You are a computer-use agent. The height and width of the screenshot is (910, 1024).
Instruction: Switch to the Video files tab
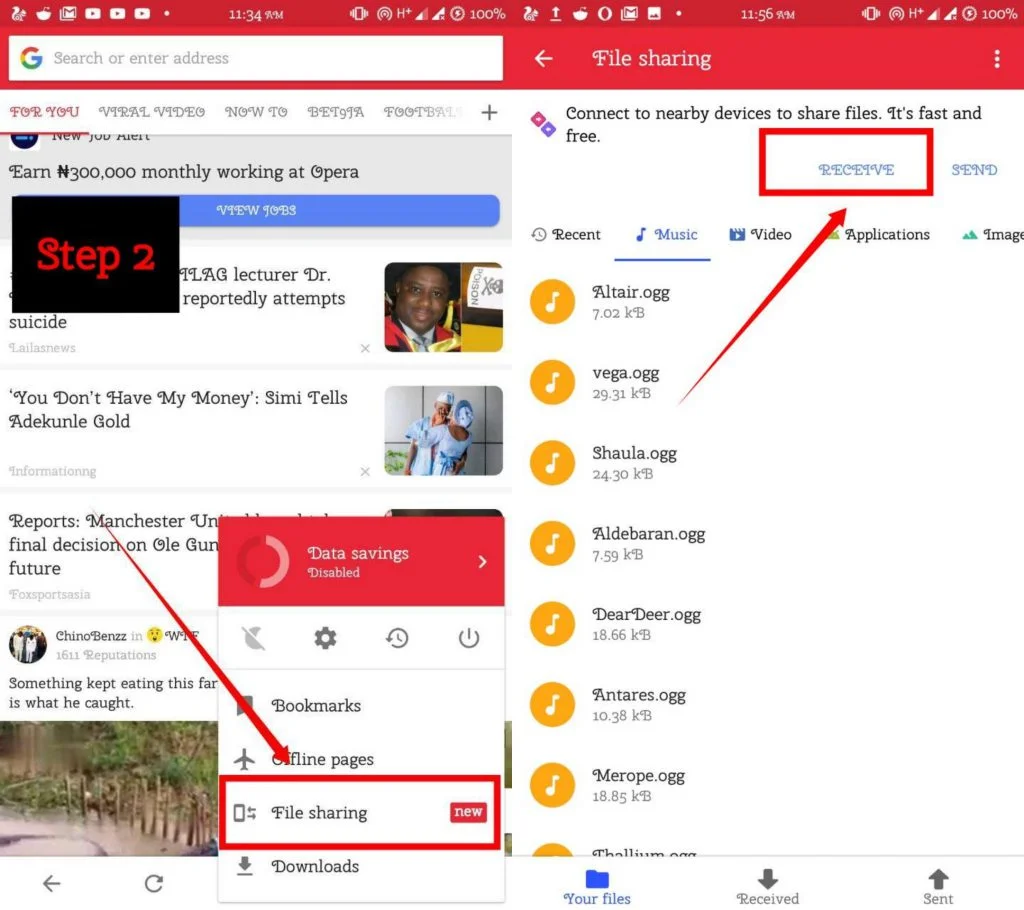coord(760,235)
